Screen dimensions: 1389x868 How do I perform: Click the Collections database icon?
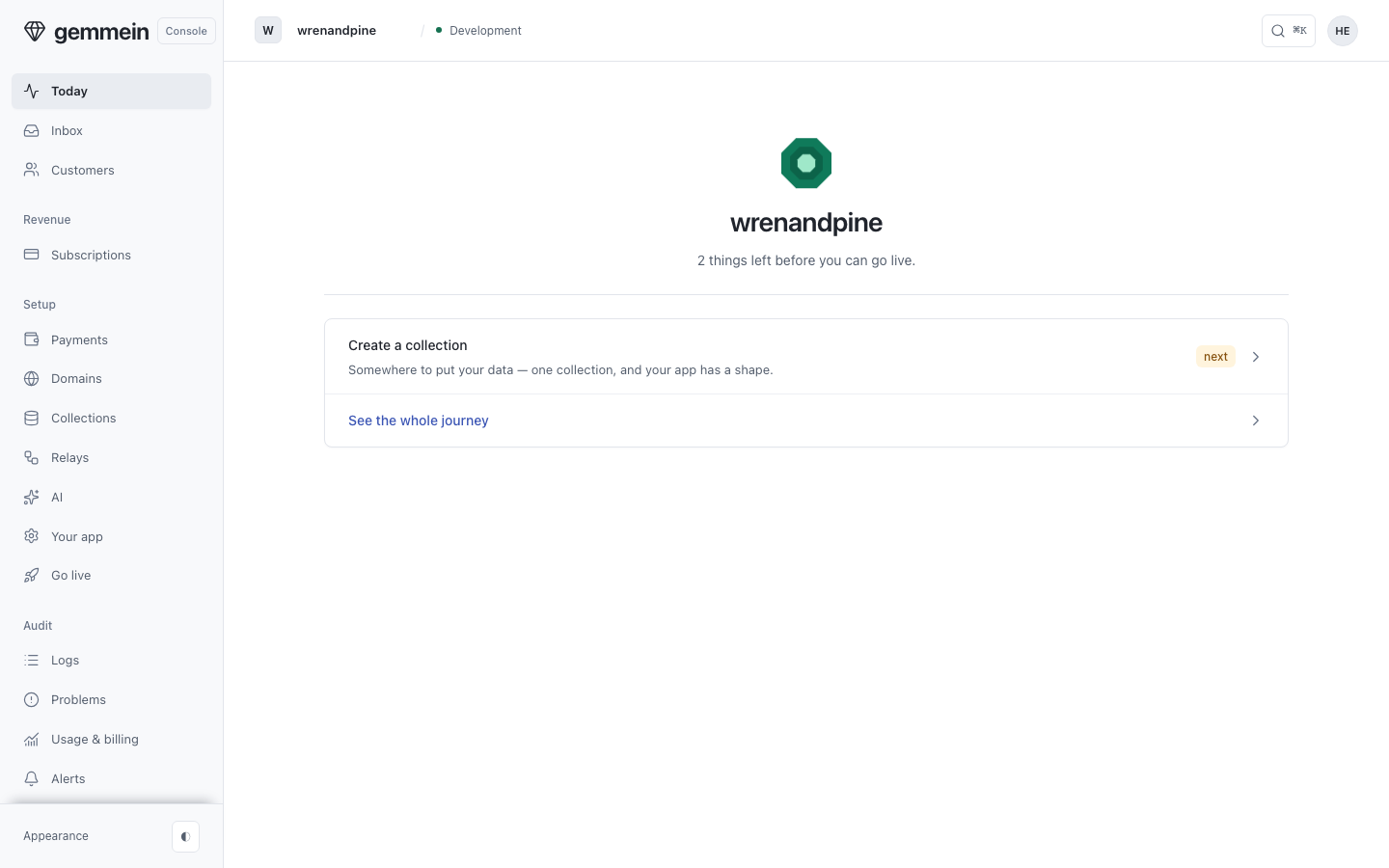tap(32, 419)
